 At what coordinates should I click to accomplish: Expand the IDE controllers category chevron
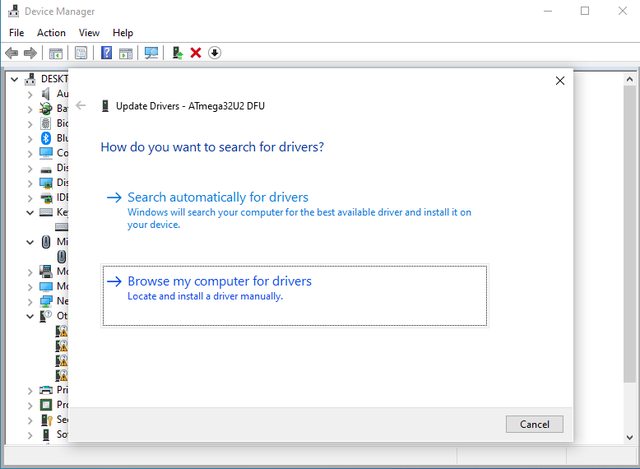(30, 198)
